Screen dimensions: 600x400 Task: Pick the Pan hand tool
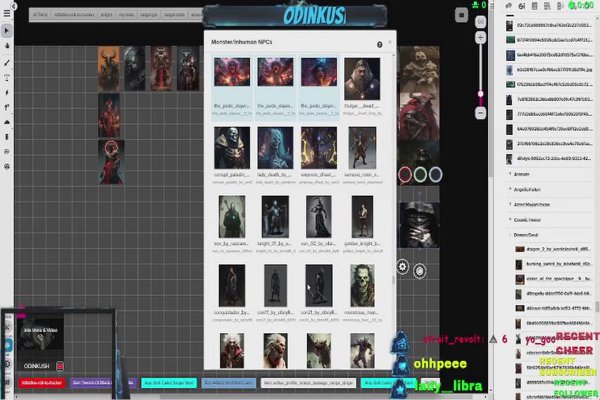[x=7, y=46]
